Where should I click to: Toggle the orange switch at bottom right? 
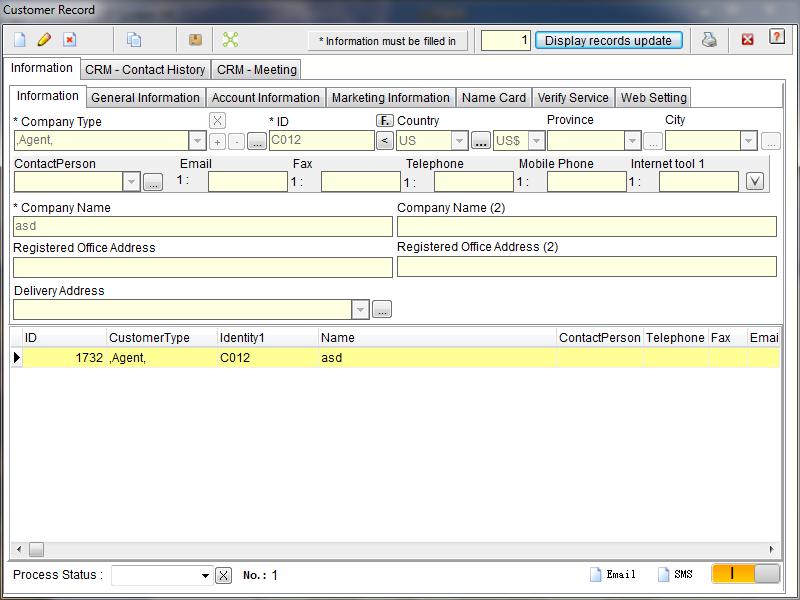[x=745, y=573]
